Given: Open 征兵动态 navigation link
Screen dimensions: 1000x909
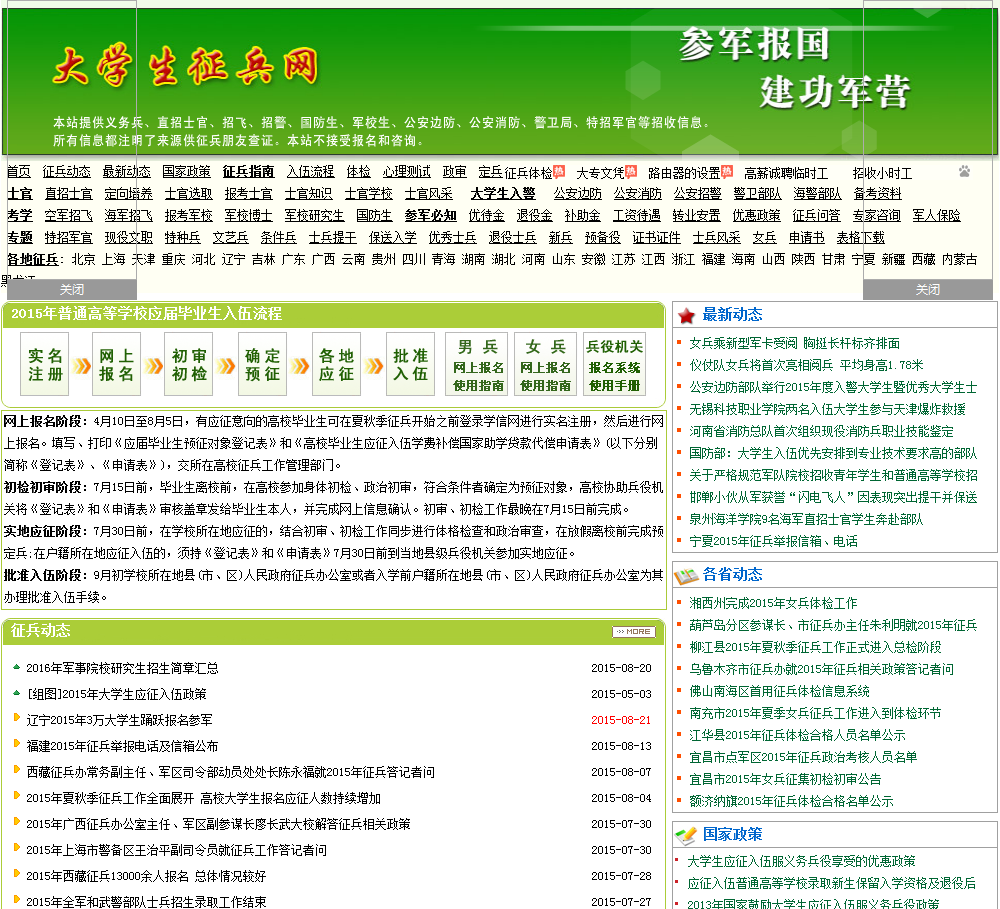Looking at the screenshot, I should pos(66,172).
